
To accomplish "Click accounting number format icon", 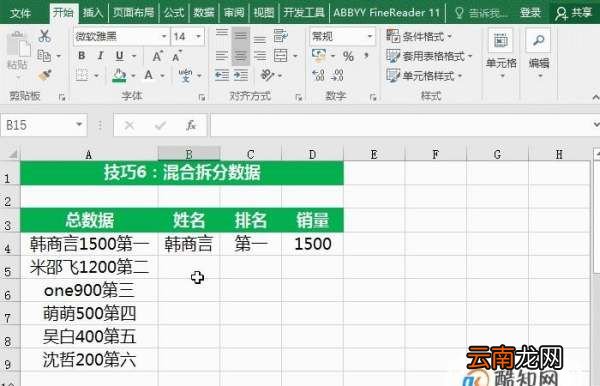I will 319,56.
